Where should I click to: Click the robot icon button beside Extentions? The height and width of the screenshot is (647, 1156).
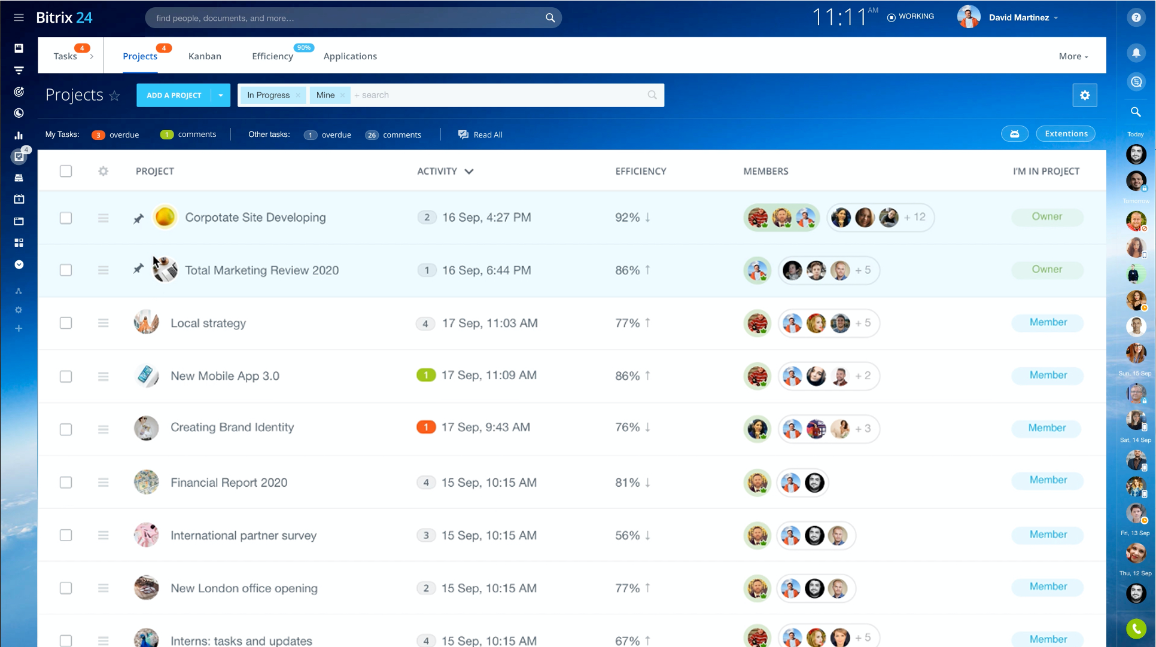tap(1014, 134)
